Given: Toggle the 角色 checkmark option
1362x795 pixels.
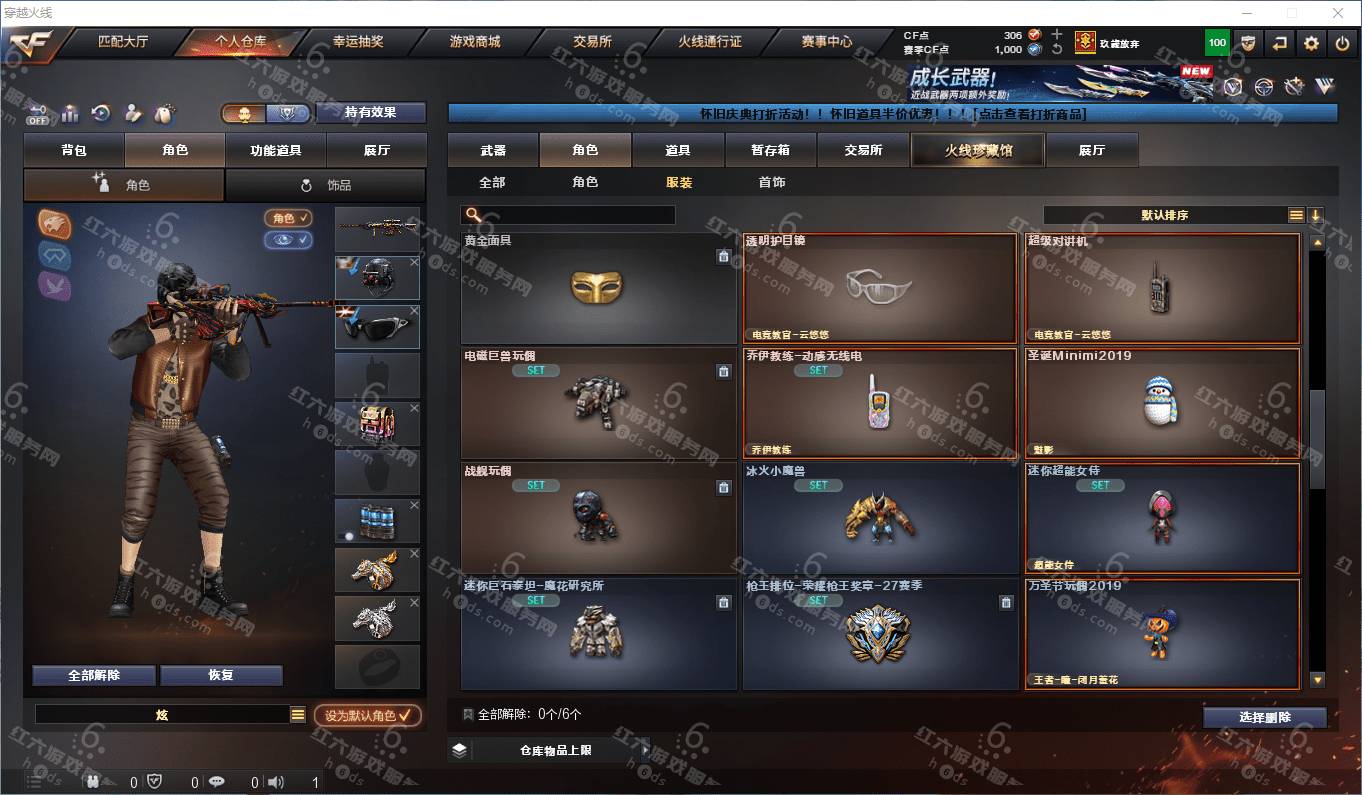Looking at the screenshot, I should (x=288, y=218).
